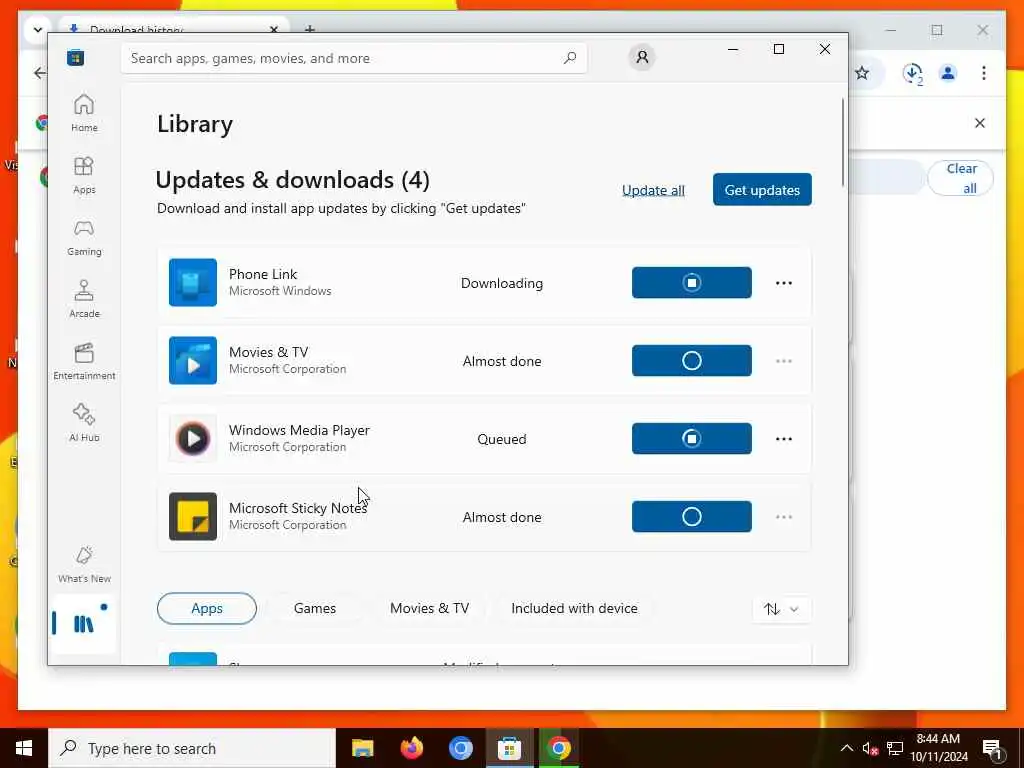
Task: Close the Download history tab
Action: pyautogui.click(x=274, y=29)
